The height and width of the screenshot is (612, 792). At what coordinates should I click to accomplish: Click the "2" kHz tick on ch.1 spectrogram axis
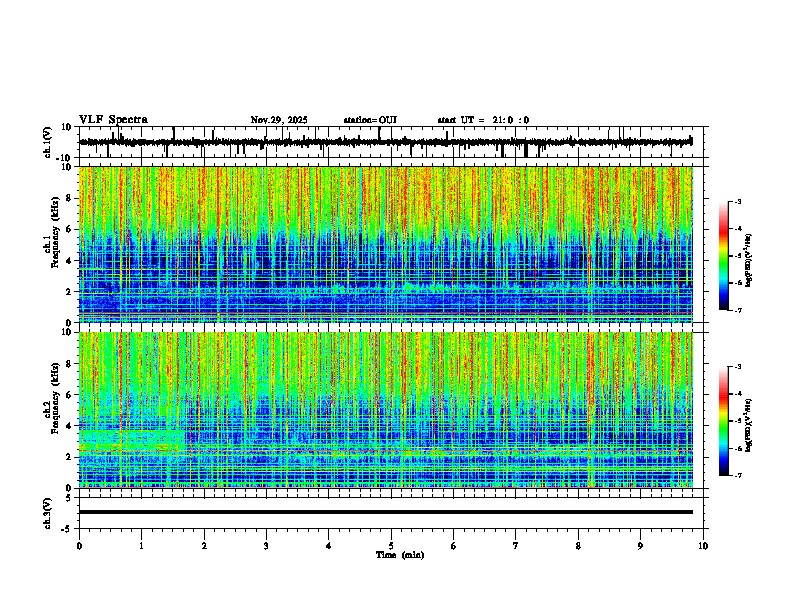70,292
